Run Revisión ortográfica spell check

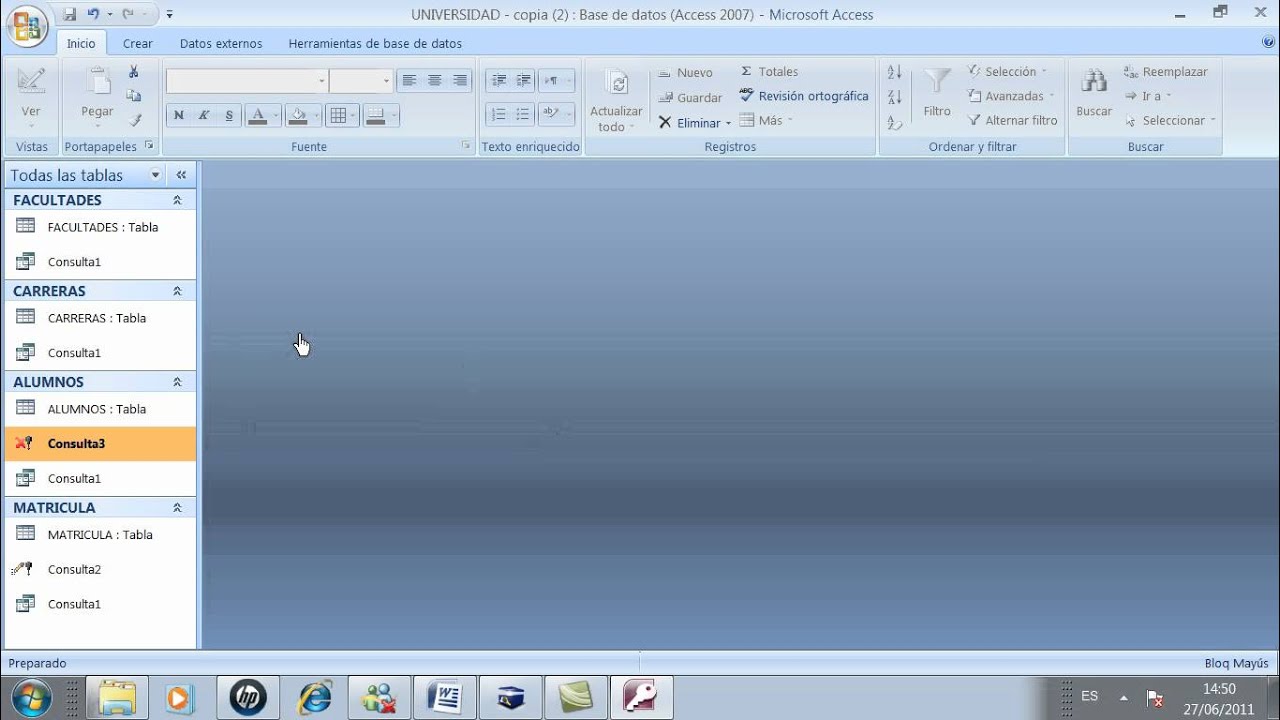pyautogui.click(x=804, y=96)
